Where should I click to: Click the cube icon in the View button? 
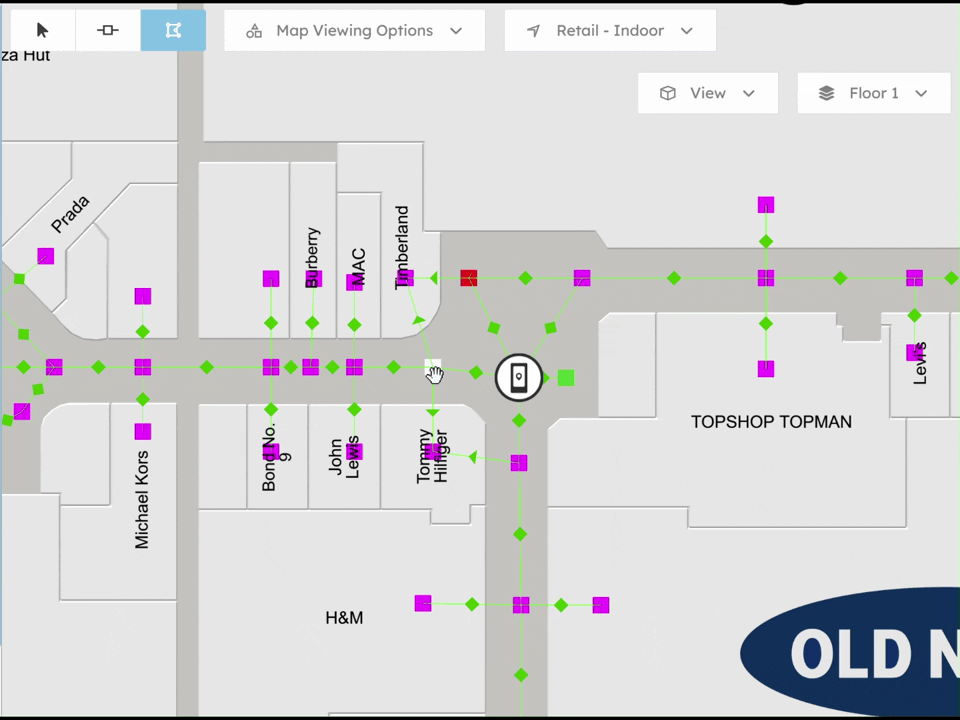[x=667, y=93]
